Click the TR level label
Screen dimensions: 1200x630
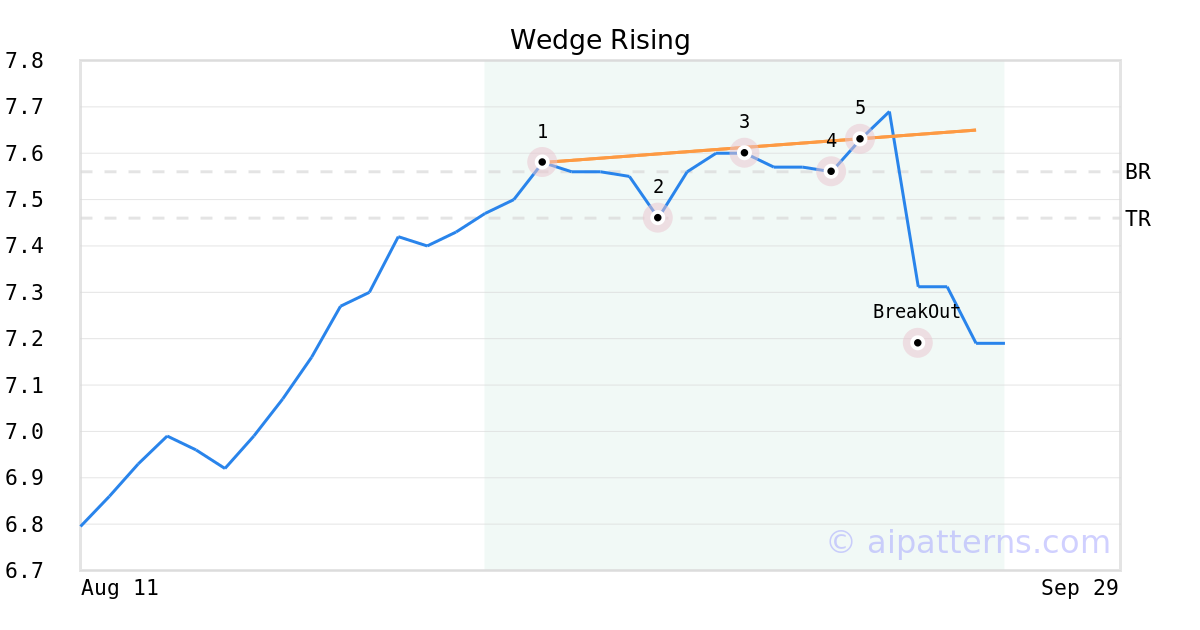[1138, 219]
